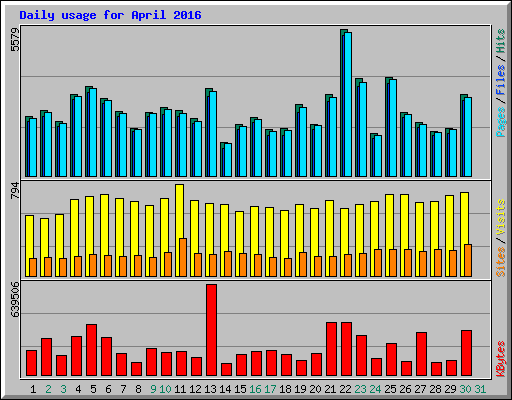
Task: Click the orange sites bar for day 30
Action: pos(468,260)
